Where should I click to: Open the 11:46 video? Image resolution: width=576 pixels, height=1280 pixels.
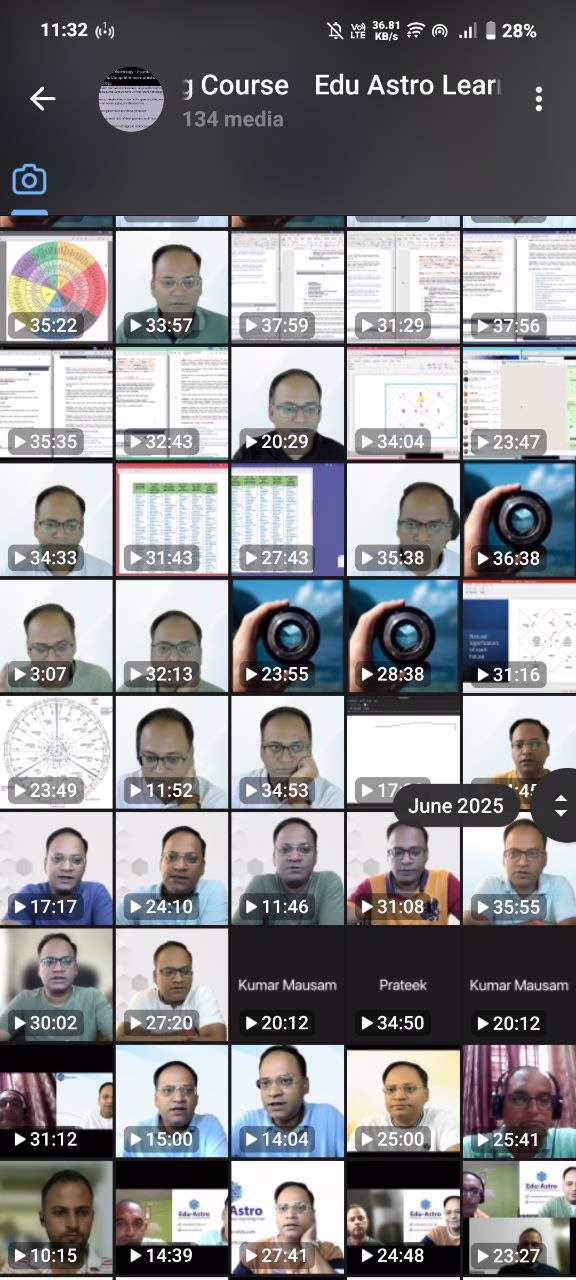[288, 868]
